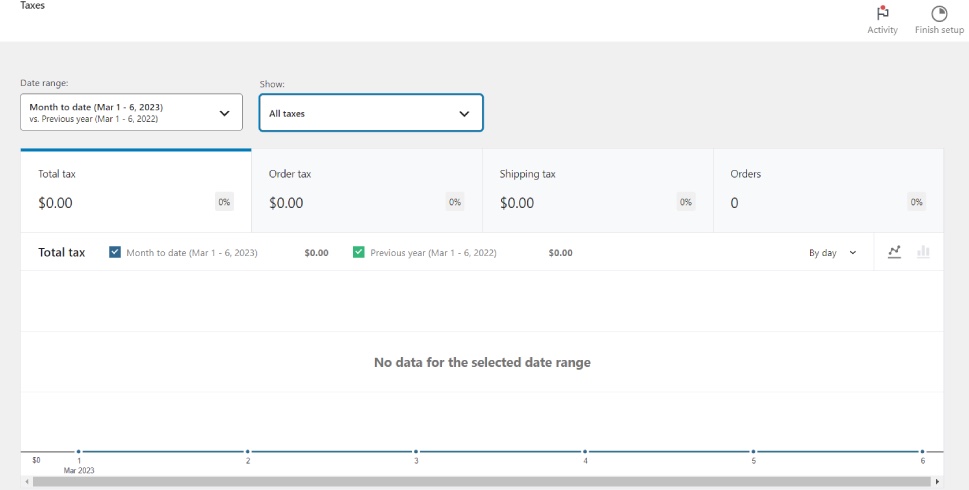Click the Finish setup progress icon

(x=939, y=14)
